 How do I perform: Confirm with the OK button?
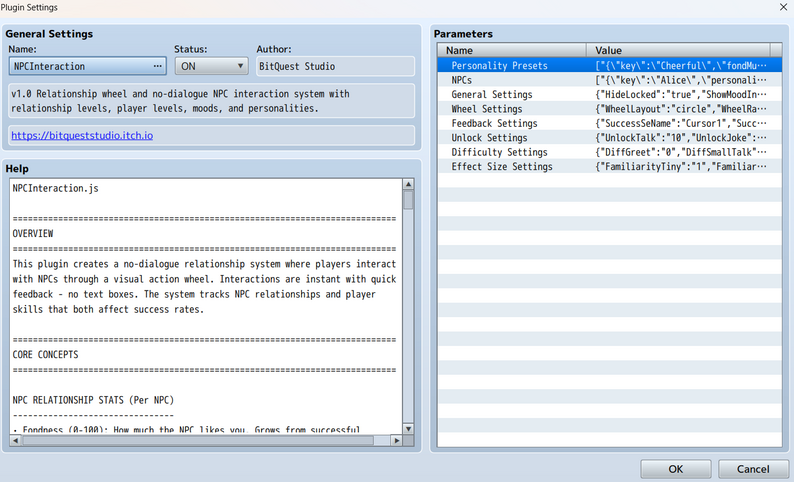coord(676,469)
